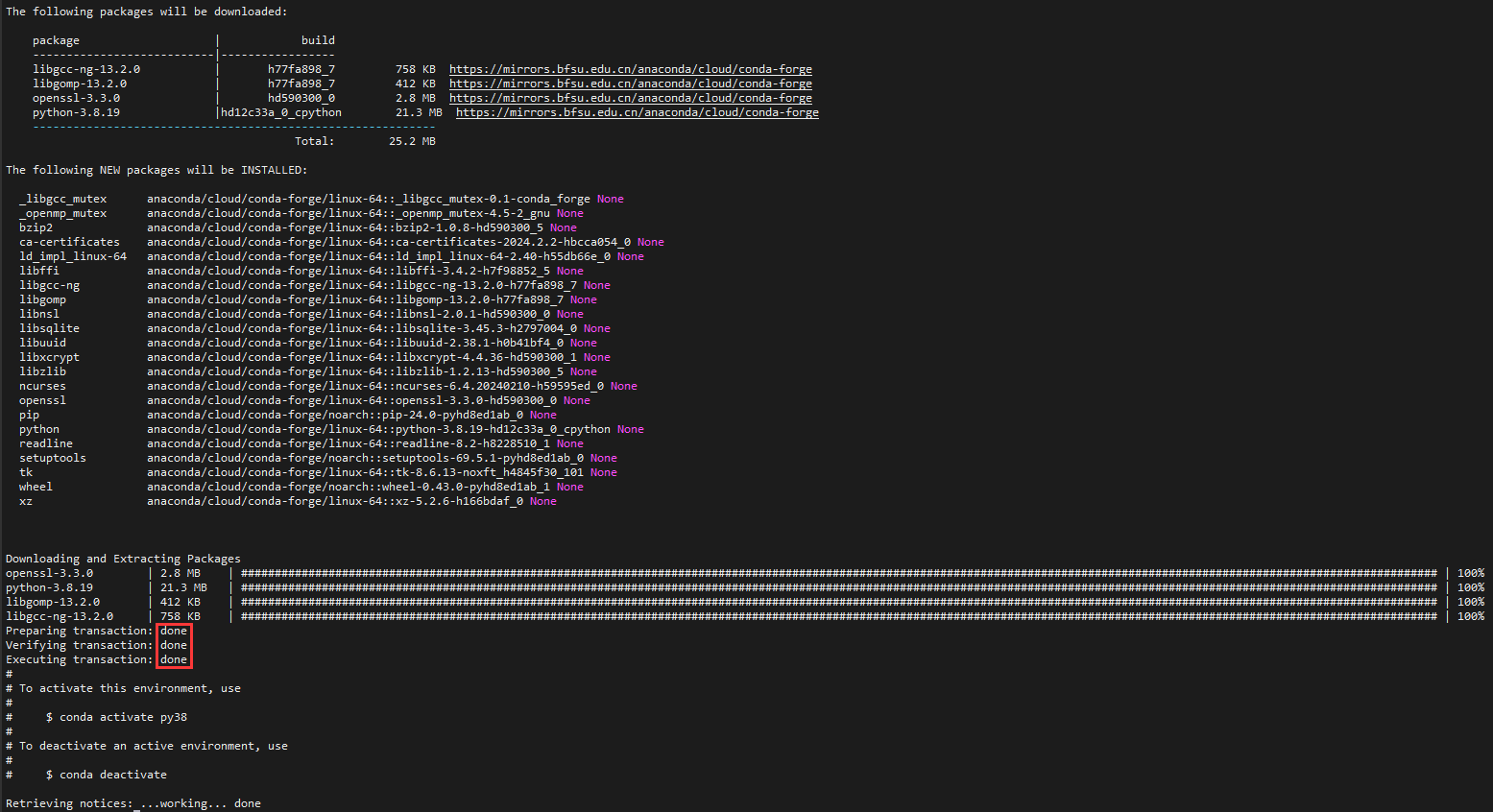Click build string 'hd590300_0' in download table
The image size is (1493, 812).
pyautogui.click(x=301, y=98)
